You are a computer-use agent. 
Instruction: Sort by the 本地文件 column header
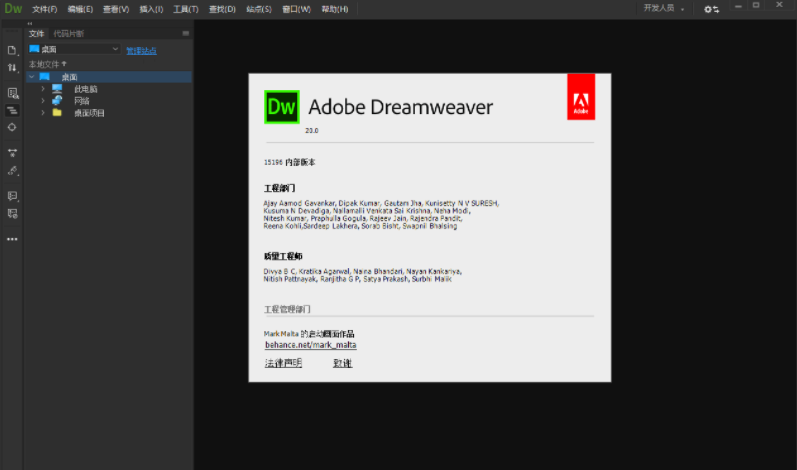tap(47, 64)
